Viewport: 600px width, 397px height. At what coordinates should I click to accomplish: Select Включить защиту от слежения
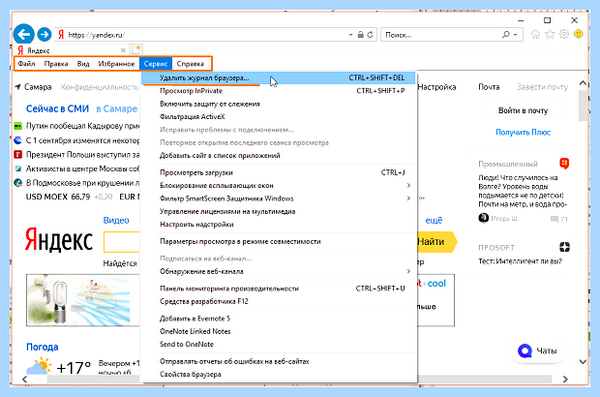[x=278, y=104]
